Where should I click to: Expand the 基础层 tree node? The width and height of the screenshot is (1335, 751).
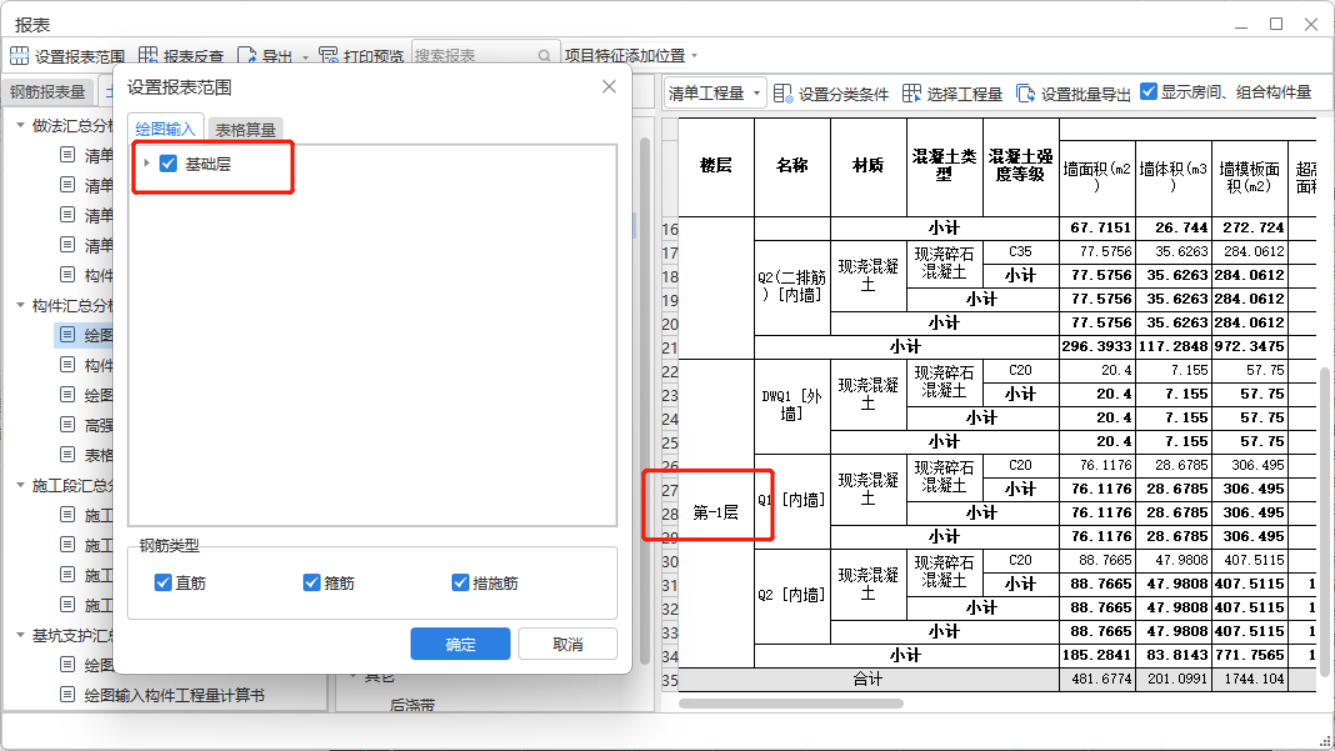coord(147,163)
